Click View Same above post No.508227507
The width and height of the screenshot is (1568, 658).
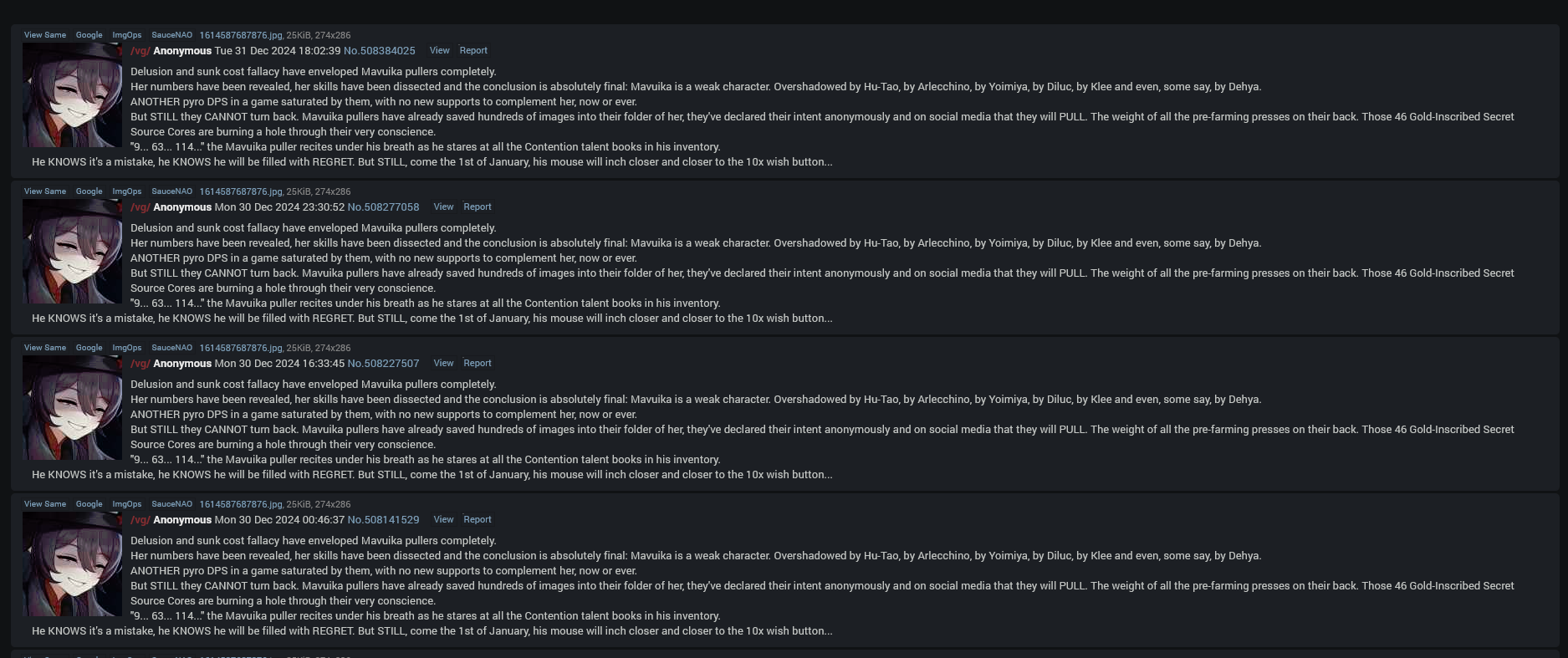pos(45,348)
